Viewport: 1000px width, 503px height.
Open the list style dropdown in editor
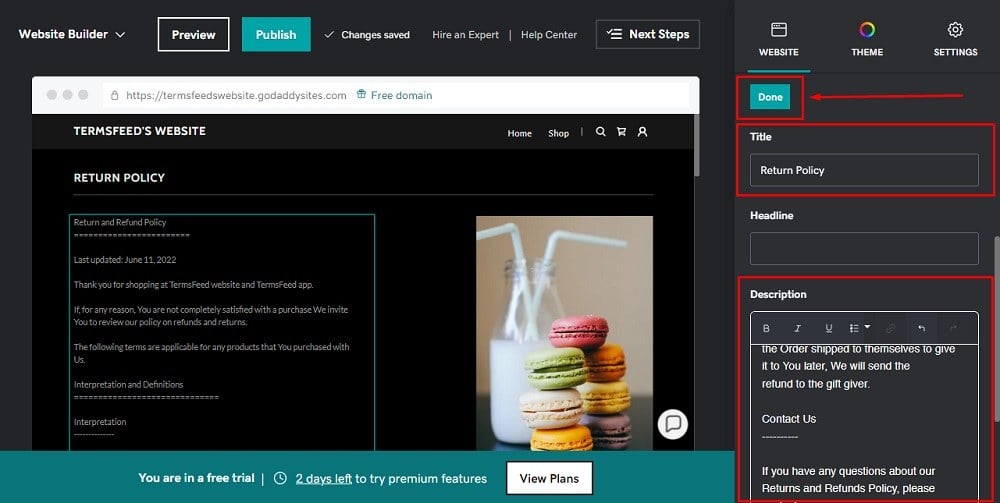860,328
